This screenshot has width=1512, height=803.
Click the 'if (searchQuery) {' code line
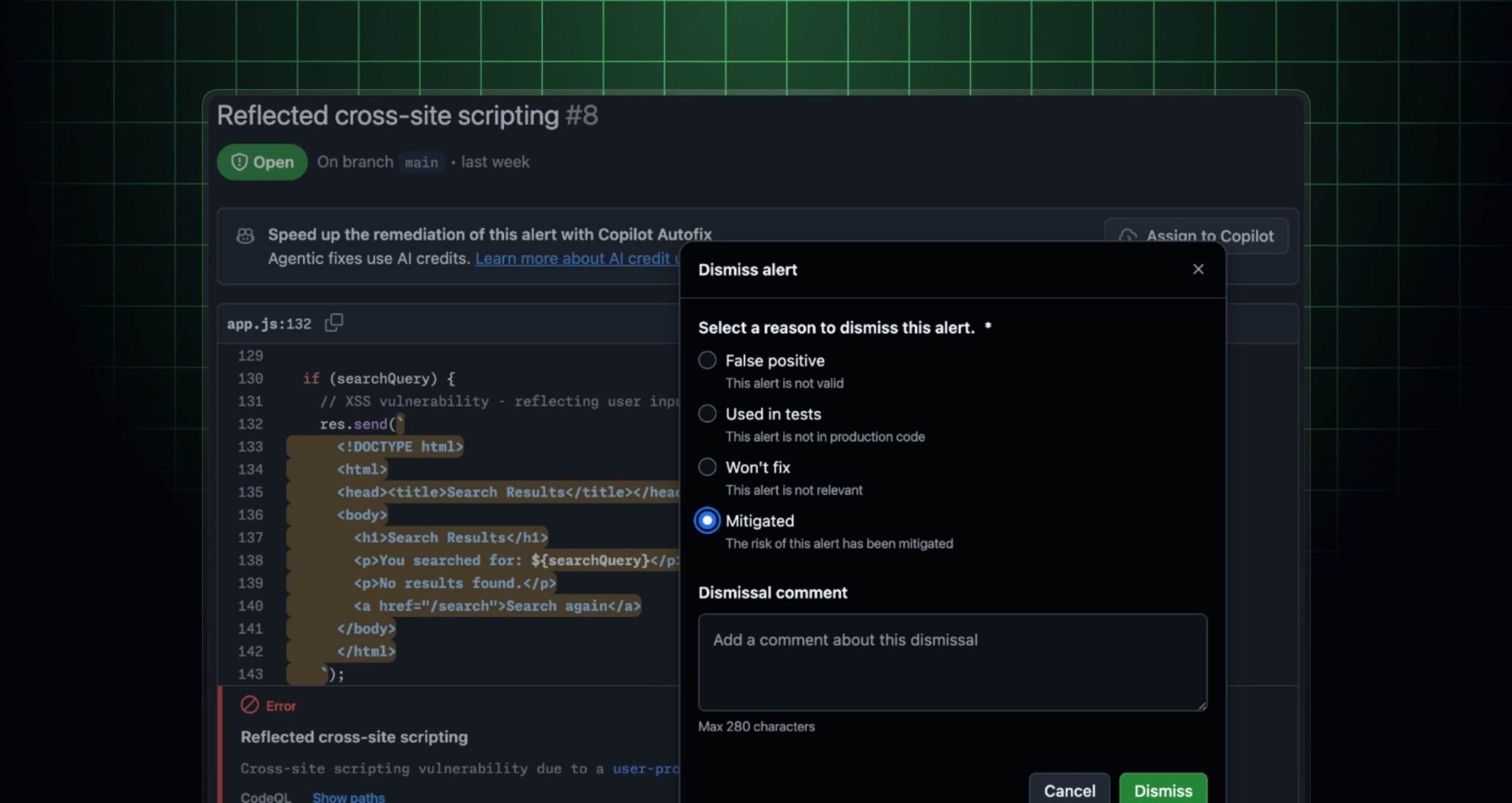[x=379, y=379]
